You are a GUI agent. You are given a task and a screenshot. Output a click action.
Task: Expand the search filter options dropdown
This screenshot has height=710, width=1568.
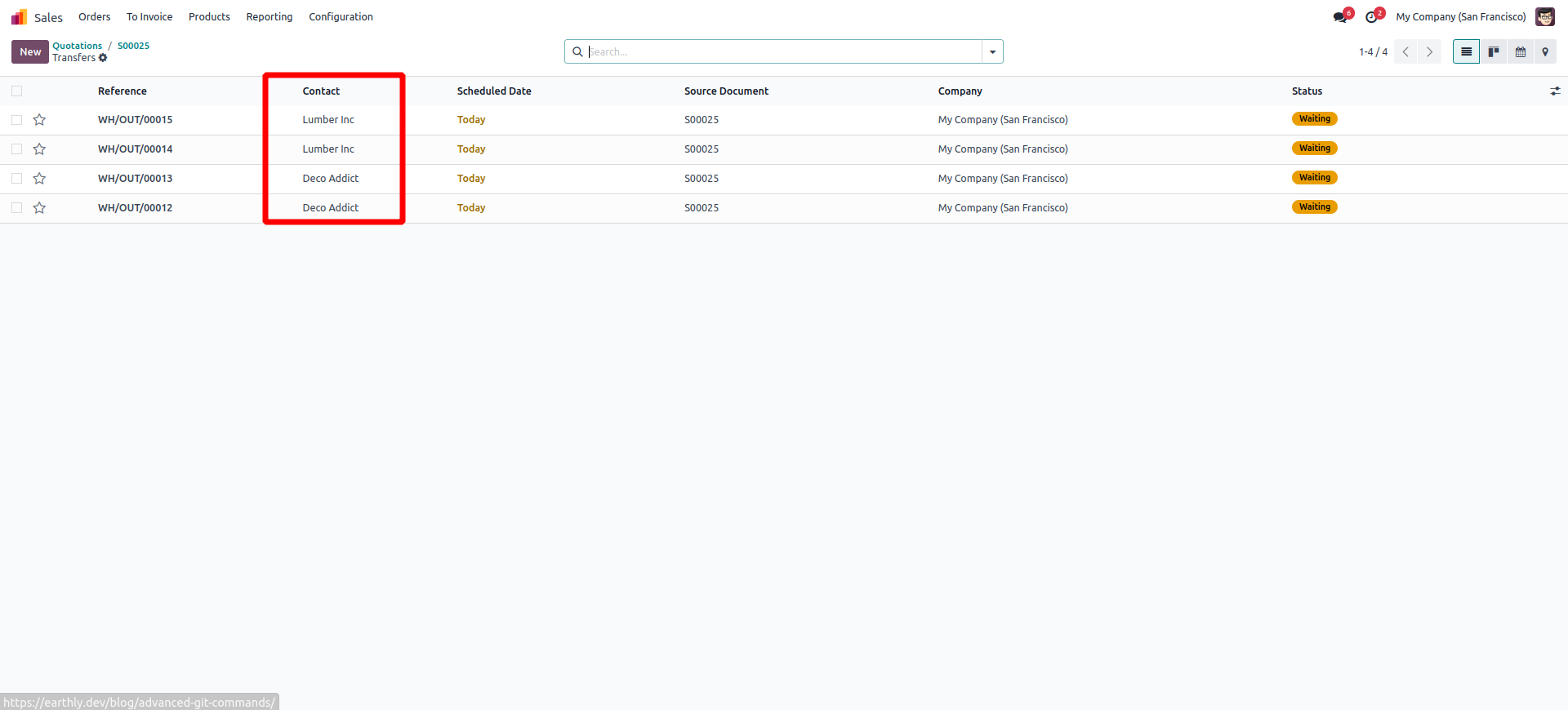coord(992,51)
